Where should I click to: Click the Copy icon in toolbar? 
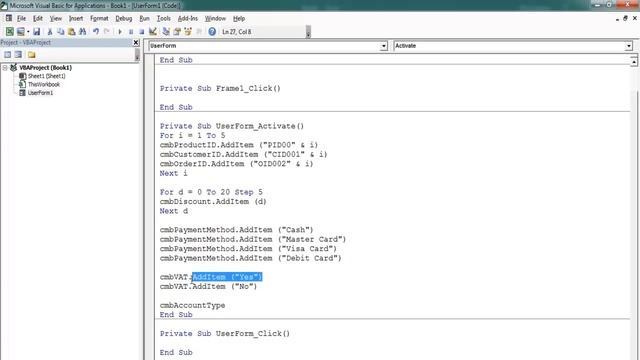click(x=60, y=31)
